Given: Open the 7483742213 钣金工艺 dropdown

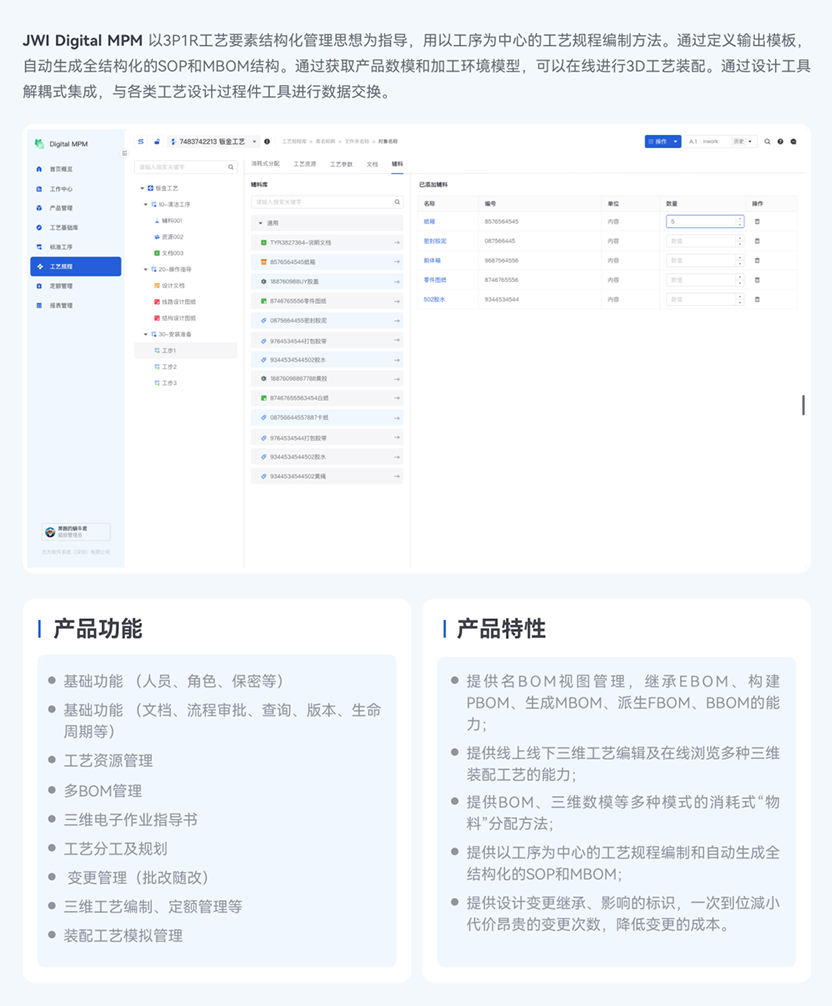Looking at the screenshot, I should tap(213, 141).
